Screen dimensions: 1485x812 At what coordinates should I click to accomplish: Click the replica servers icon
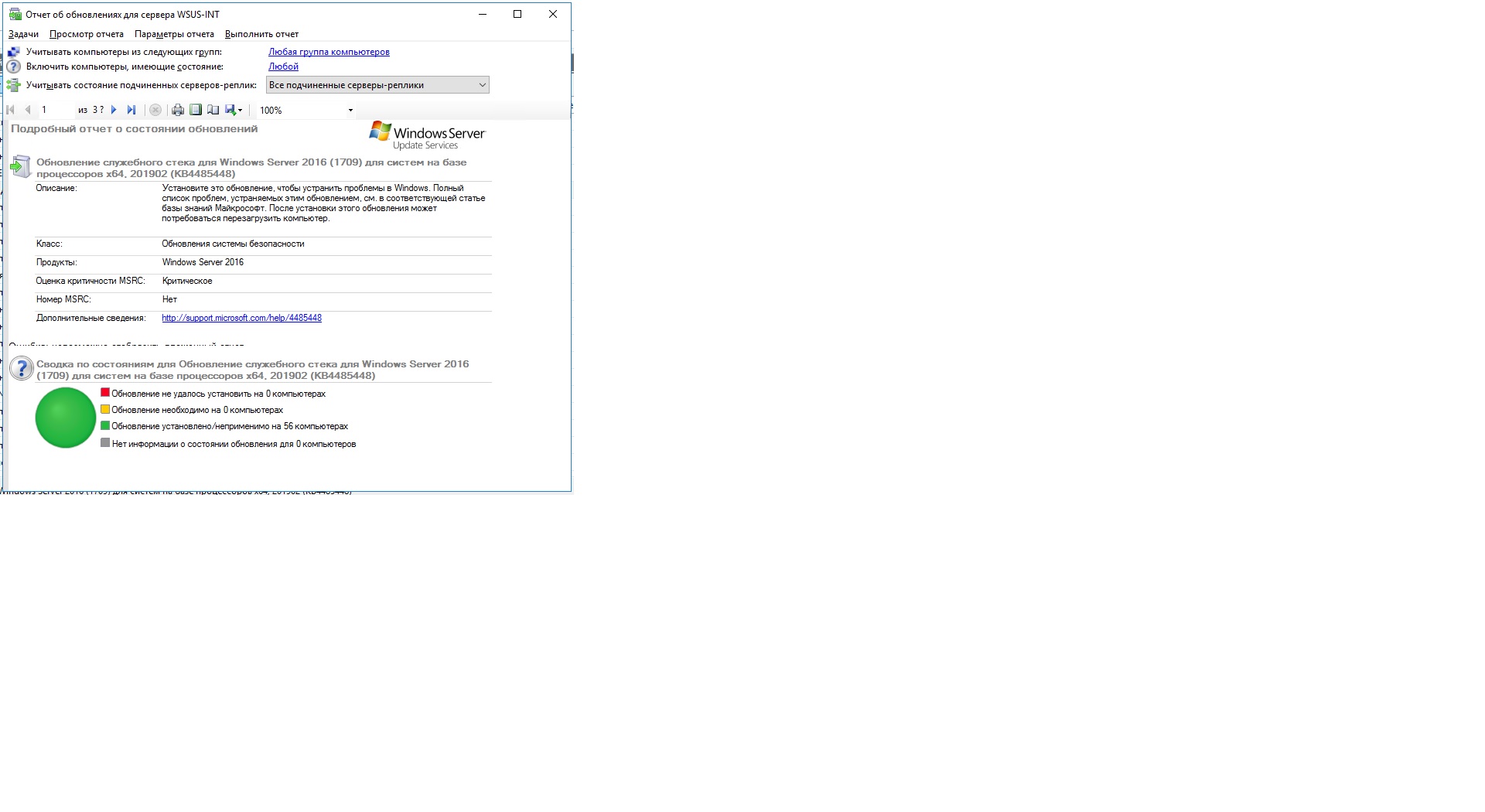coord(14,85)
